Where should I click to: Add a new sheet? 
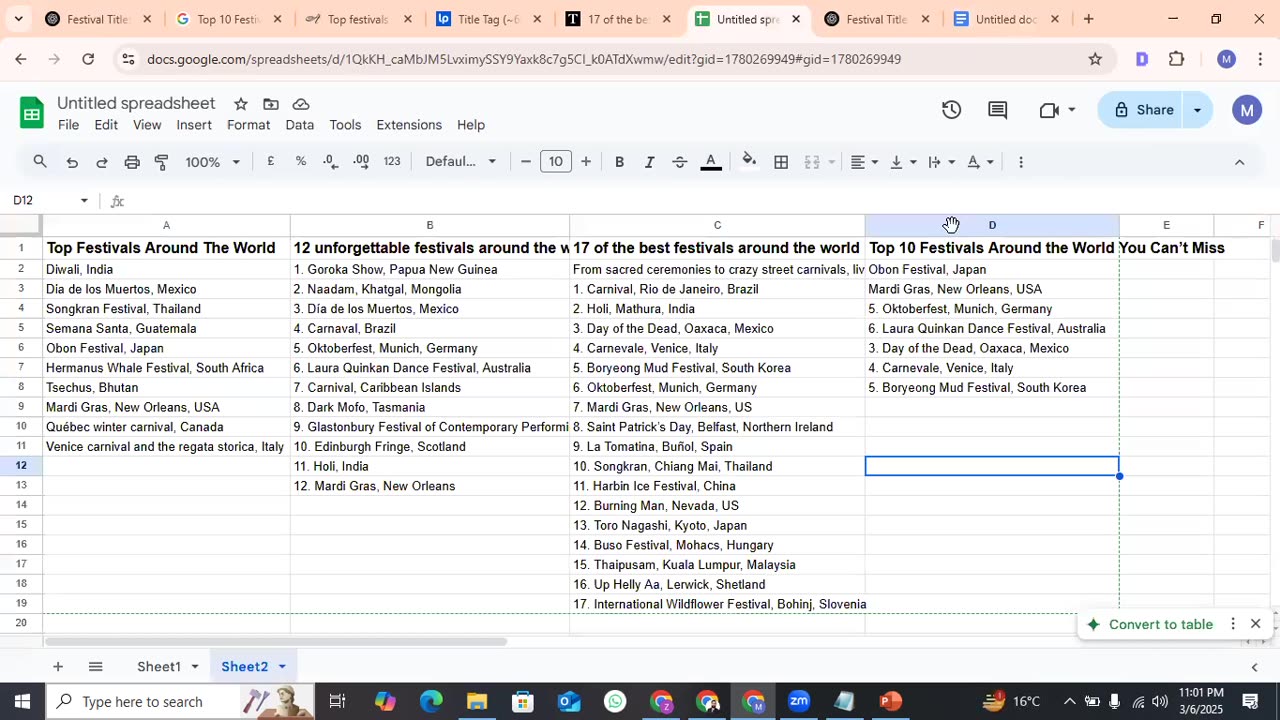pyautogui.click(x=58, y=667)
